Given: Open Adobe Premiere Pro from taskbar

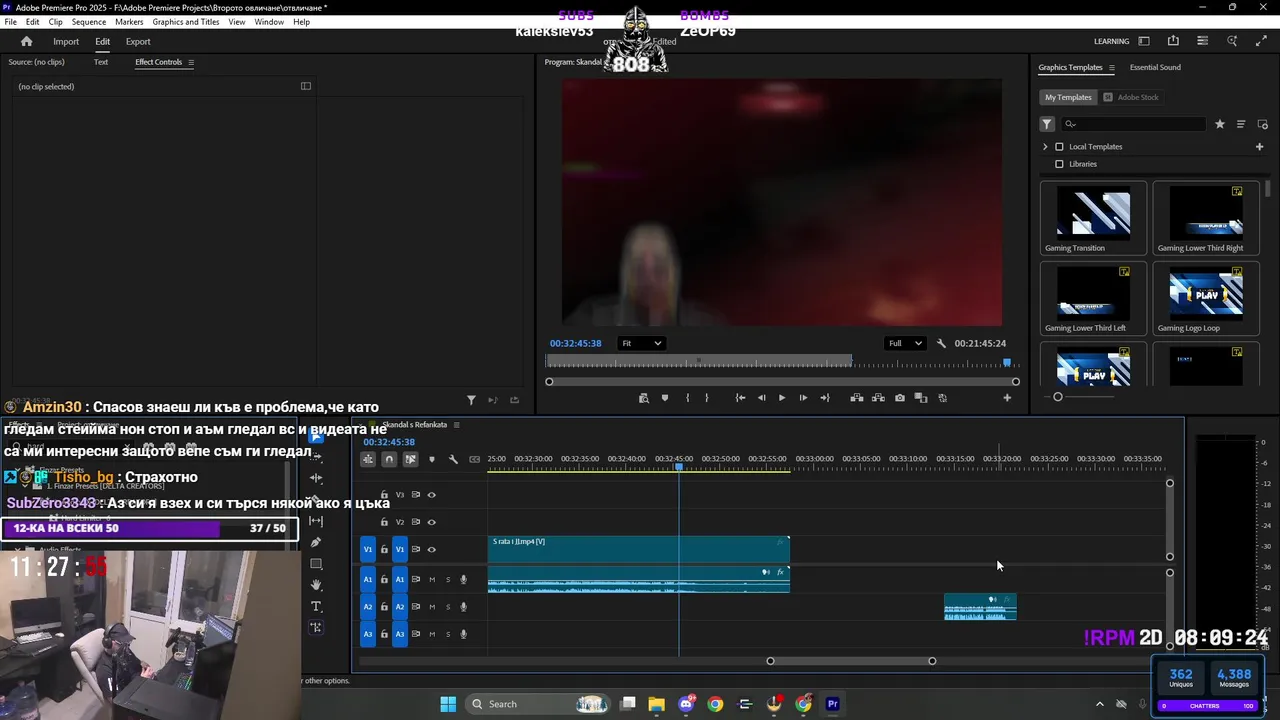Looking at the screenshot, I should coord(832,704).
